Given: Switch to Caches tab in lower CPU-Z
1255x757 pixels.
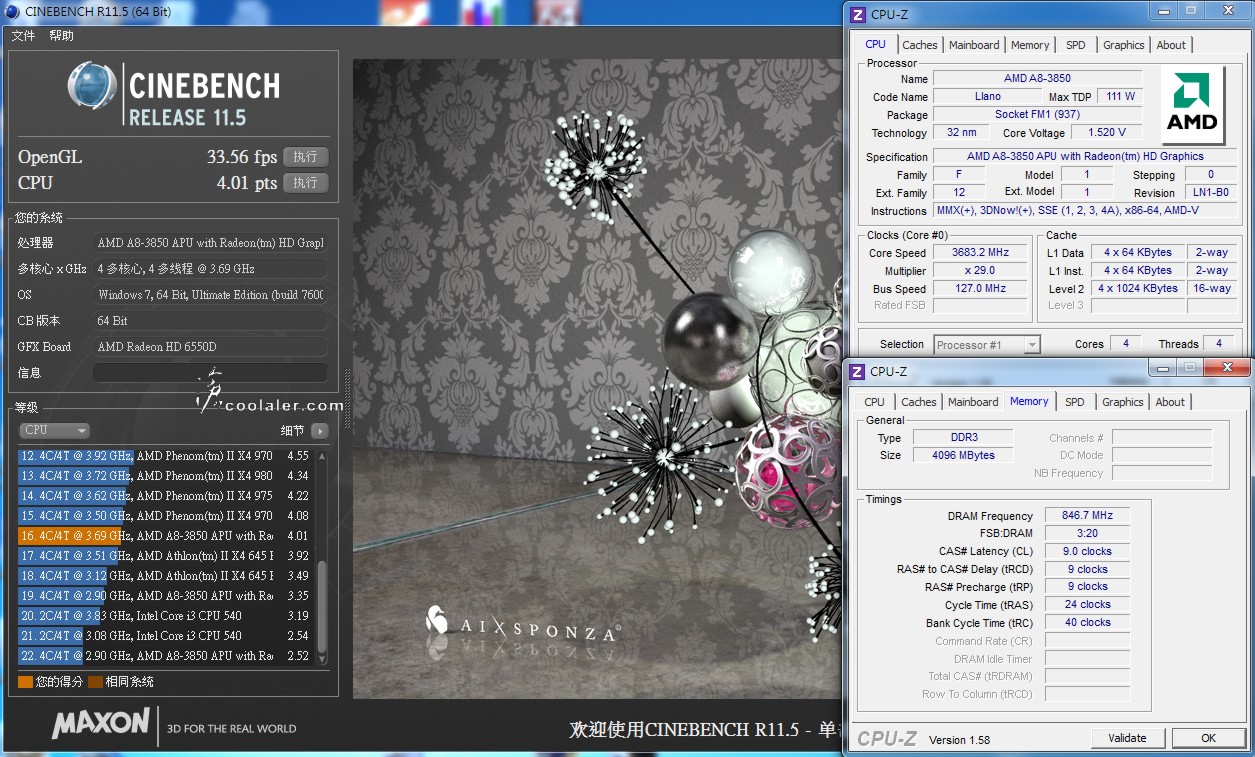Looking at the screenshot, I should [919, 402].
